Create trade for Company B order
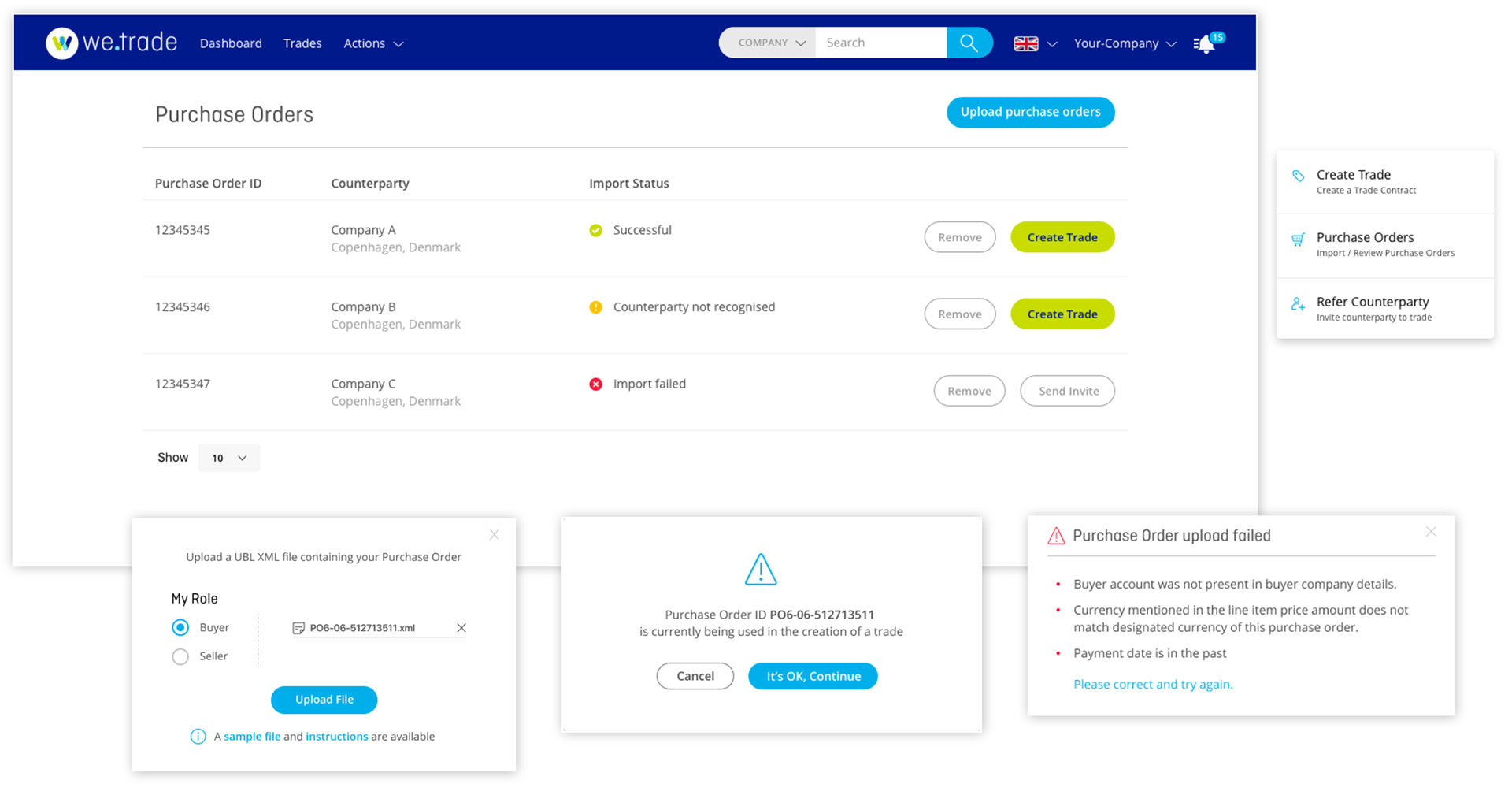1512x795 pixels. click(x=1062, y=314)
